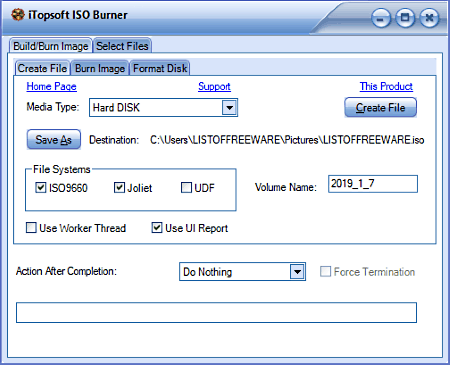Open the Burn Image sub-tab

pos(100,68)
